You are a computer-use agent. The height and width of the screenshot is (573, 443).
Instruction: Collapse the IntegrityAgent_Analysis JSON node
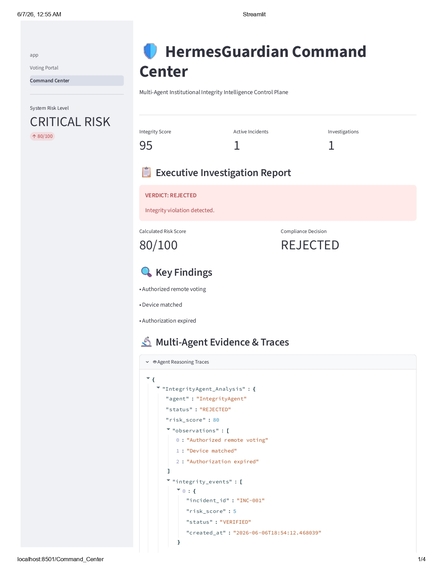pos(158,388)
